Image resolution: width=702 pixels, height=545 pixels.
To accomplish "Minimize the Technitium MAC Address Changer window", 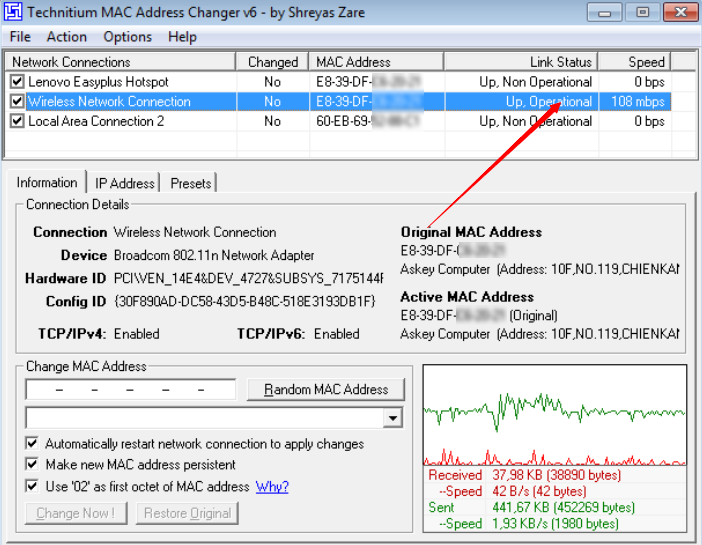I will tap(604, 12).
